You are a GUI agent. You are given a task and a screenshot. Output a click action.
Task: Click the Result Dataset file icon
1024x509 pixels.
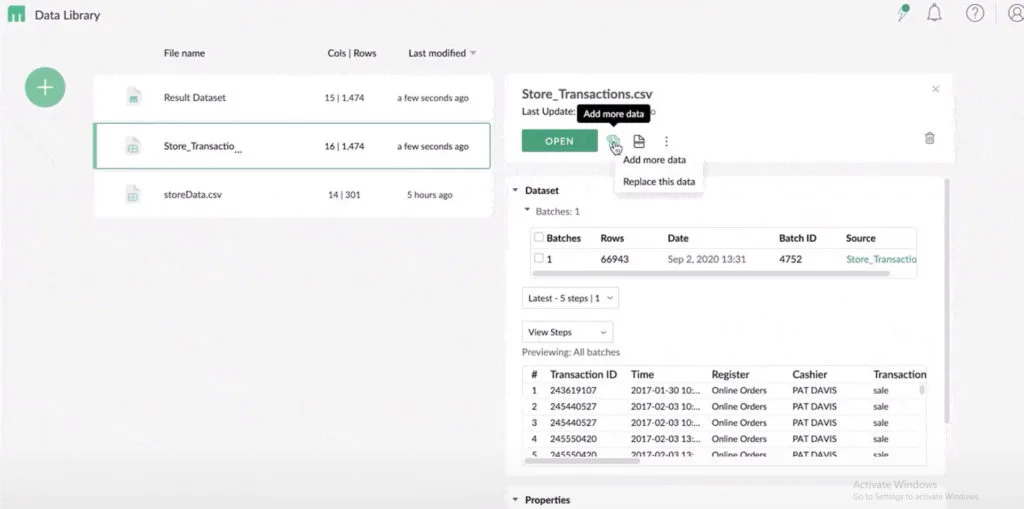133,97
